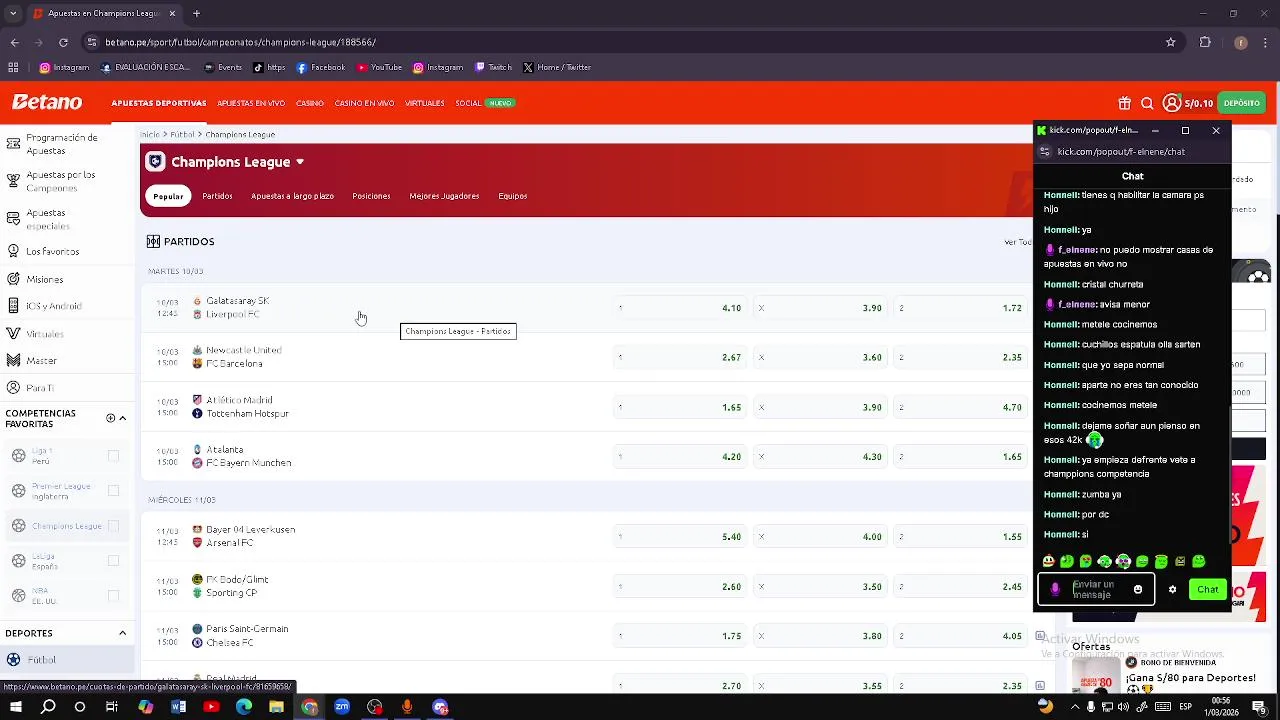Open the ¡Gana S/80 para Deportes! offer
1280x720 pixels.
coord(1190,677)
